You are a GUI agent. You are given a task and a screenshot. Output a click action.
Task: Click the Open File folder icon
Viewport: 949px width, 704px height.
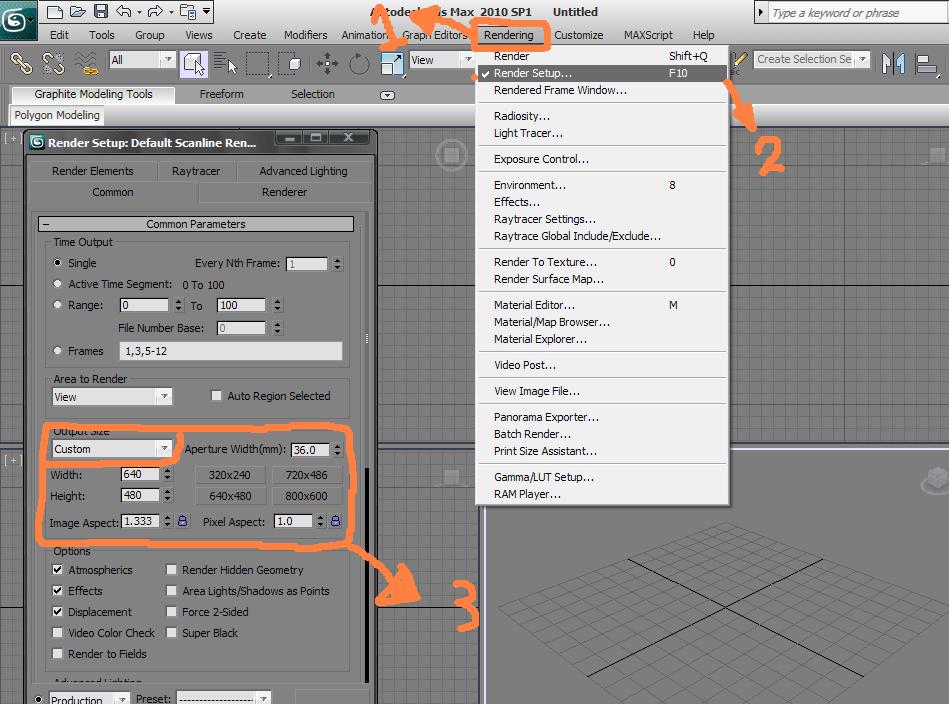(x=77, y=11)
